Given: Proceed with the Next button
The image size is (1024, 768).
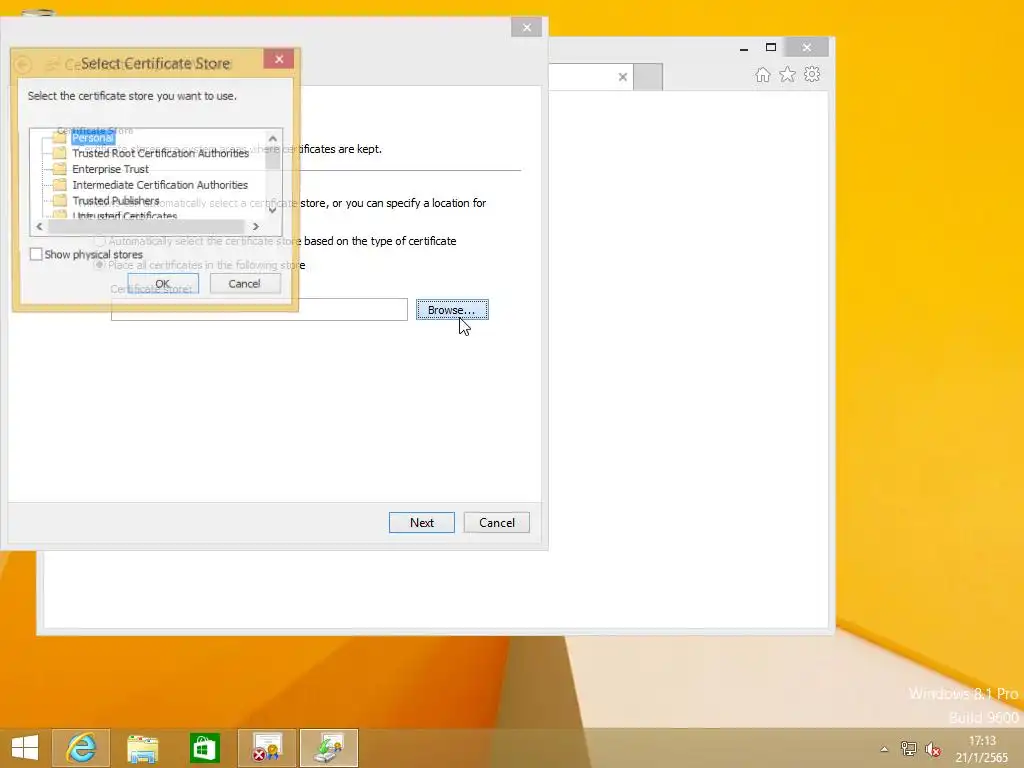Looking at the screenshot, I should [x=422, y=522].
